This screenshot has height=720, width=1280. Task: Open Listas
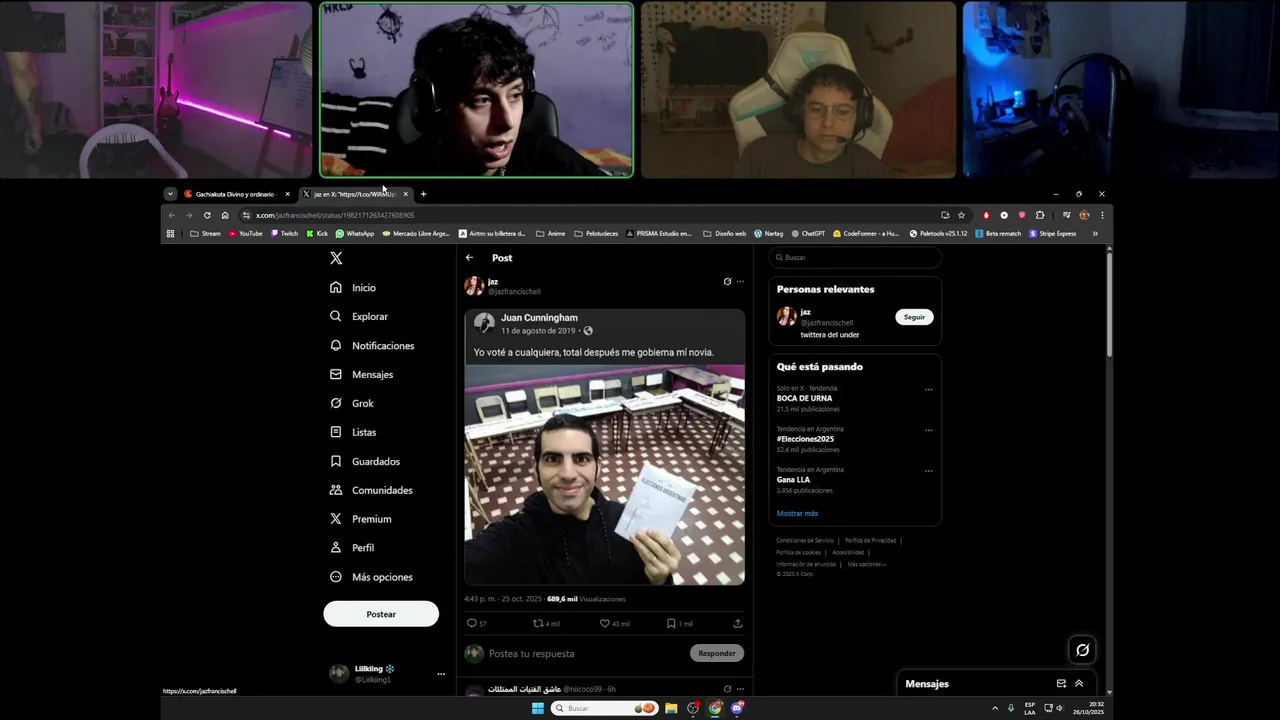point(353,433)
